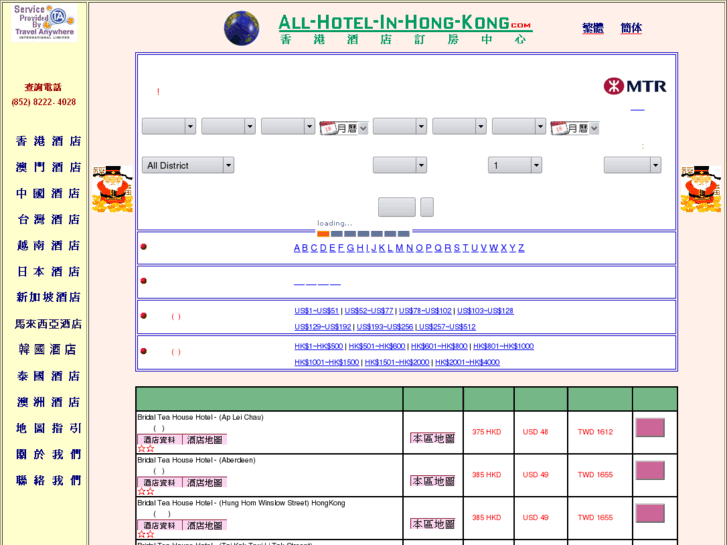Open 日本酒店 in the sidebar
The height and width of the screenshot is (545, 727).
click(48, 271)
